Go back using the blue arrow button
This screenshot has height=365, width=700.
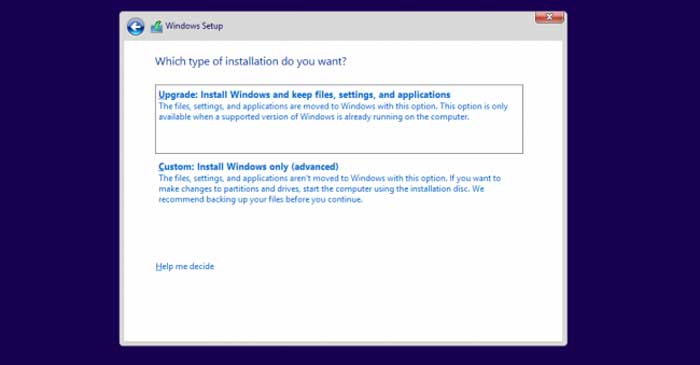click(135, 27)
